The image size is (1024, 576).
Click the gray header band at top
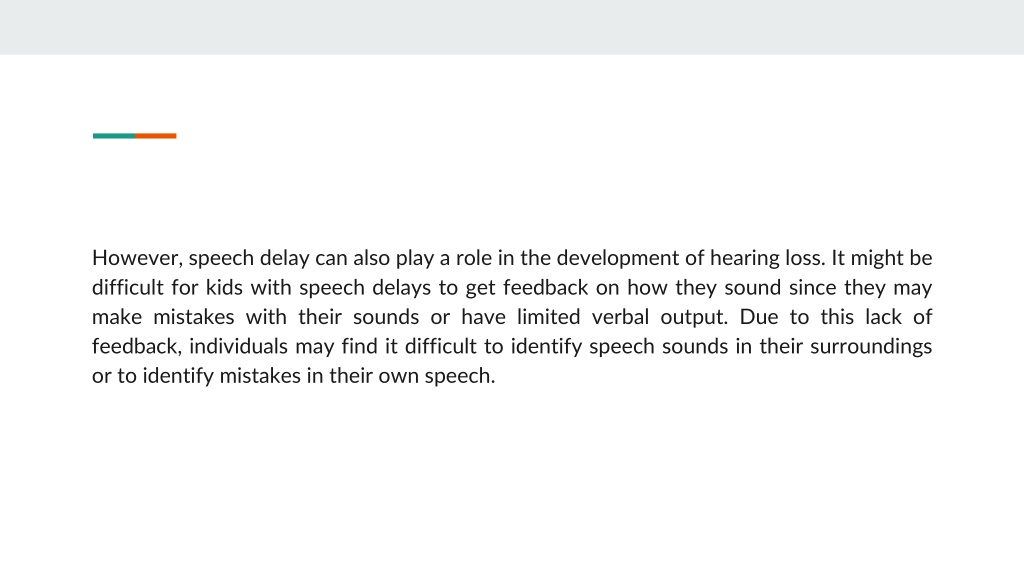(512, 27)
